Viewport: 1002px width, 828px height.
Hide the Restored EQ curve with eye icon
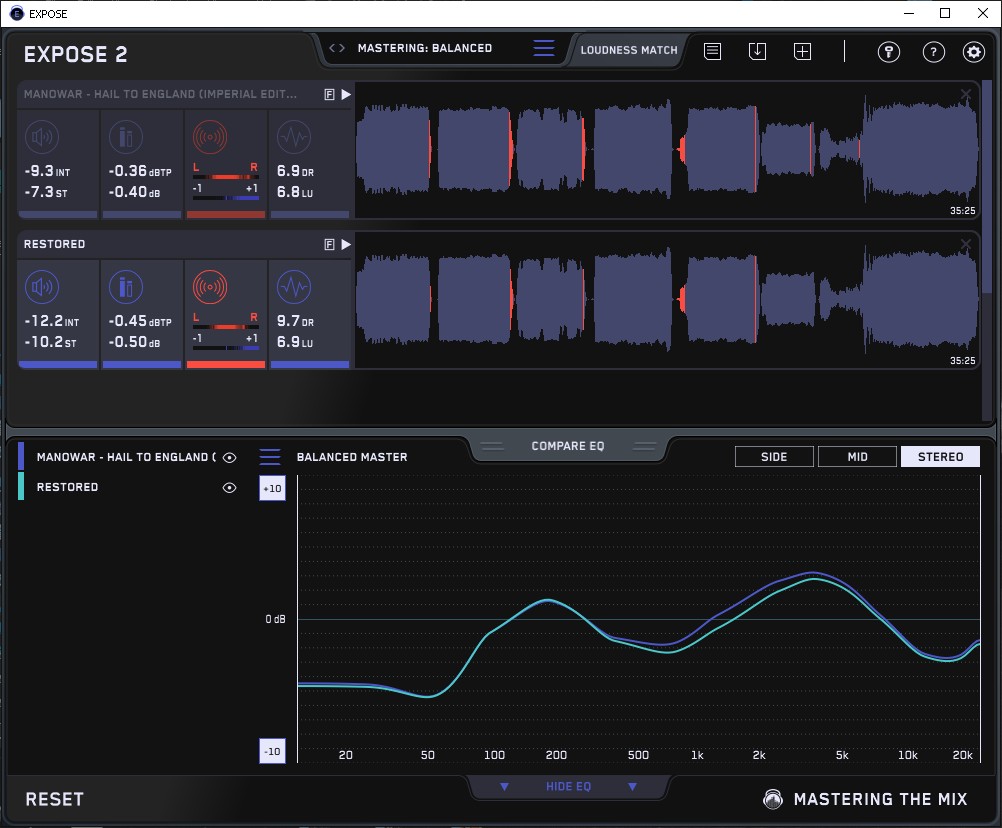click(x=230, y=487)
